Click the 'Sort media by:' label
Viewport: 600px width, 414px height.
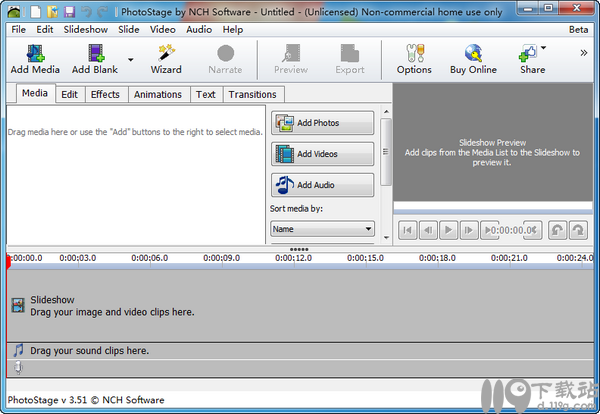coord(296,209)
